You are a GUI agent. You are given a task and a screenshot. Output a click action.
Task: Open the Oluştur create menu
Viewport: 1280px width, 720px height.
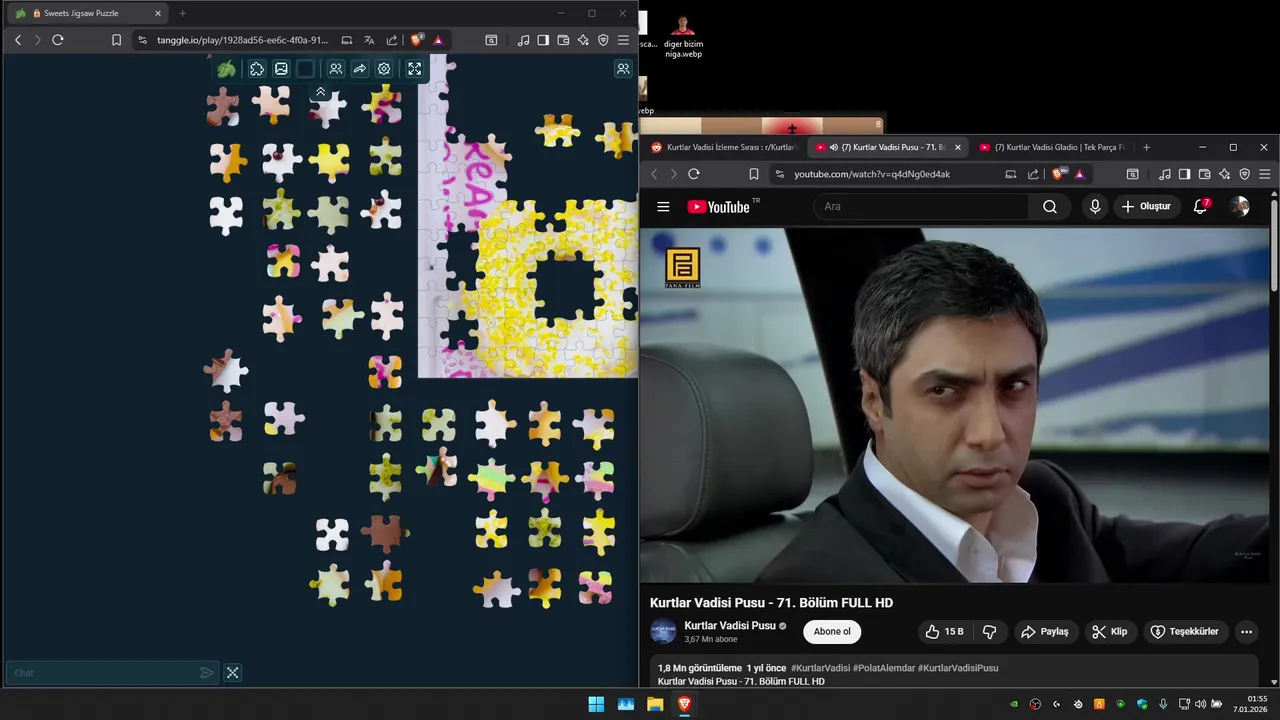pos(1146,207)
